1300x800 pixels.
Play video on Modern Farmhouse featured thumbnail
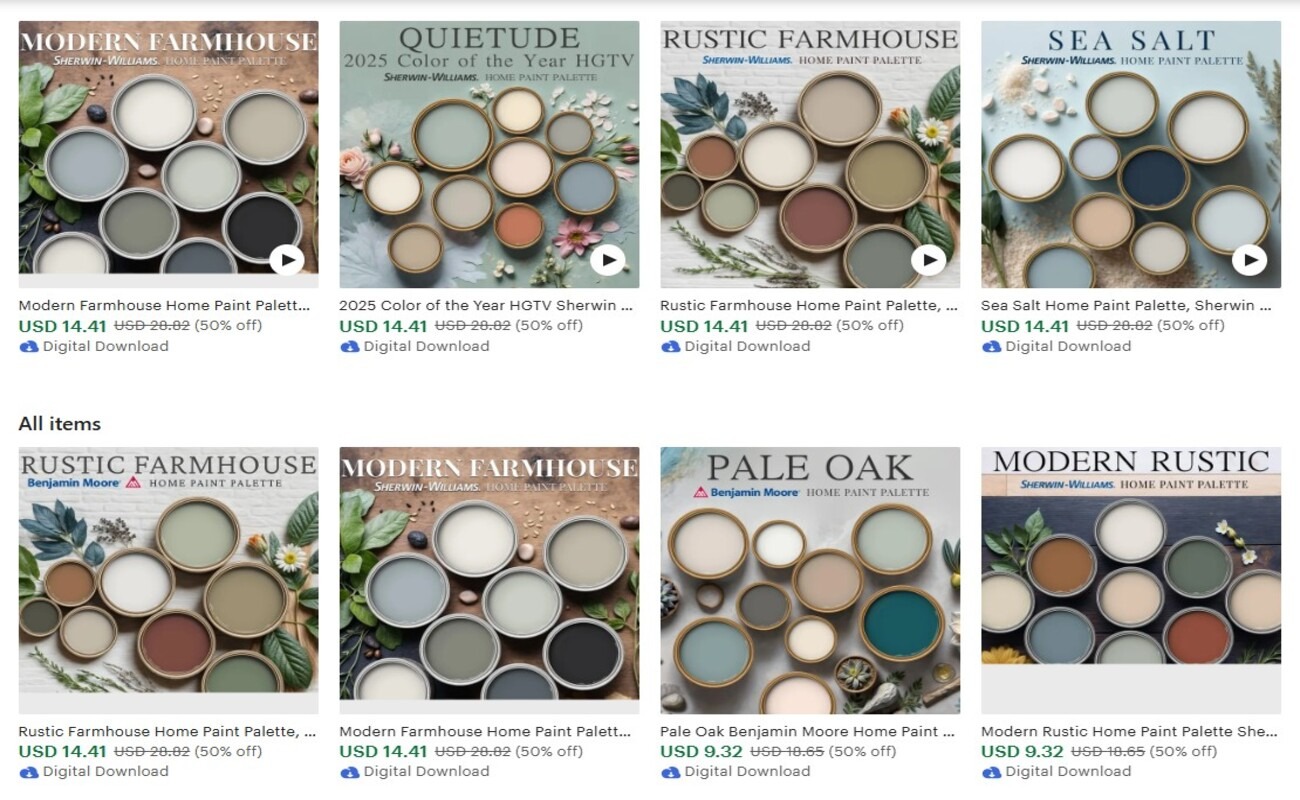[287, 261]
